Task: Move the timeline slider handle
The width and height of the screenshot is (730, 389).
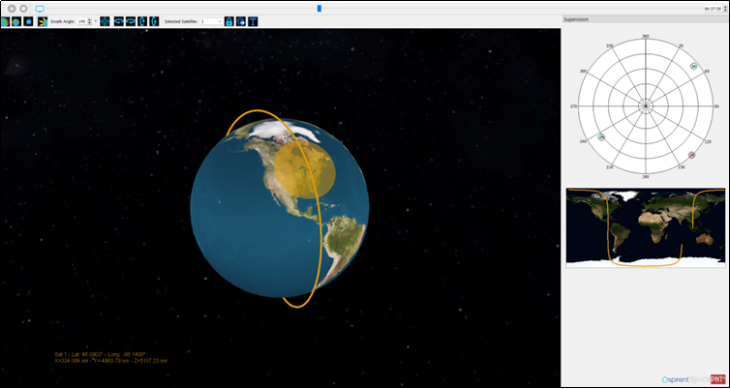Action: (x=319, y=8)
